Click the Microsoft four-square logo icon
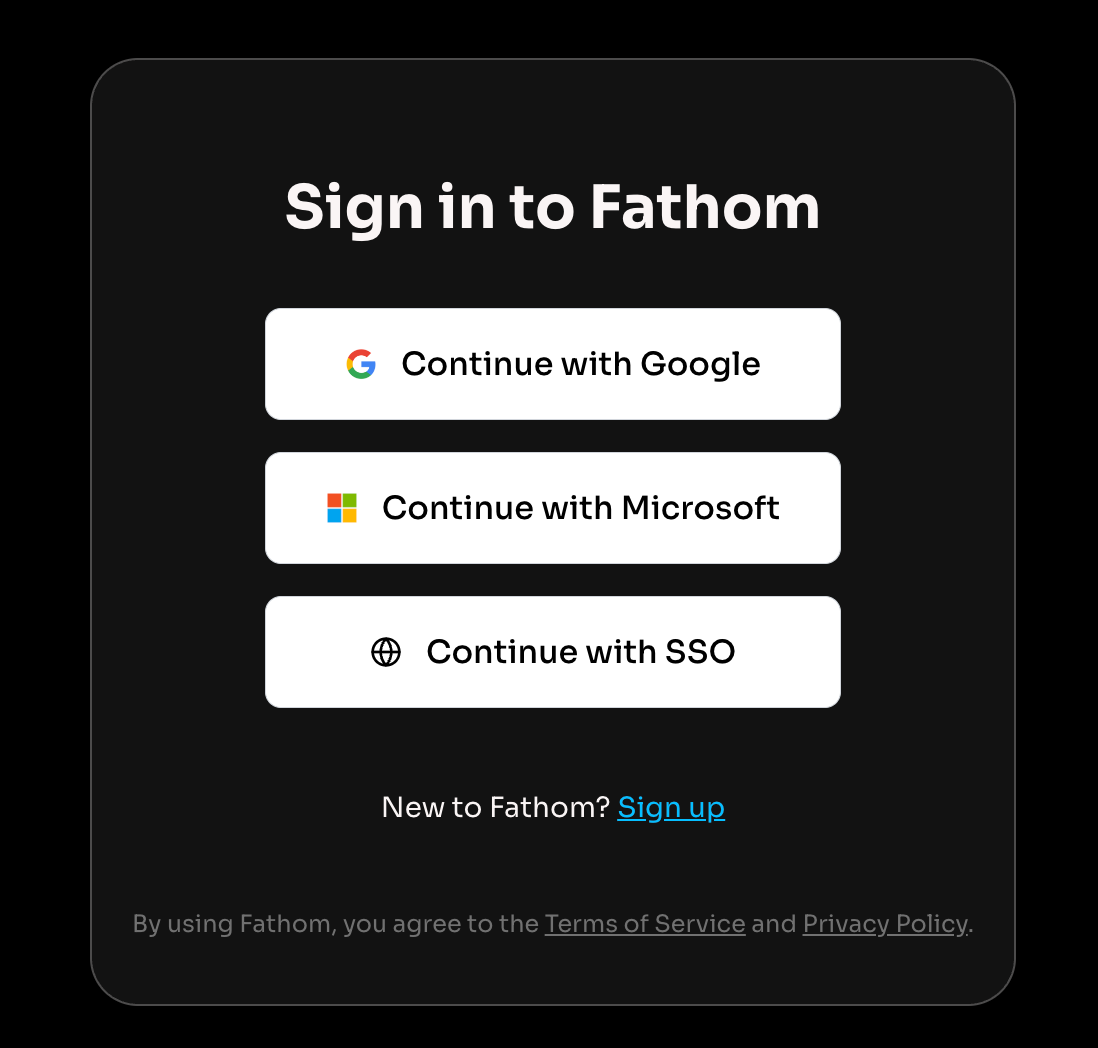 tap(342, 508)
